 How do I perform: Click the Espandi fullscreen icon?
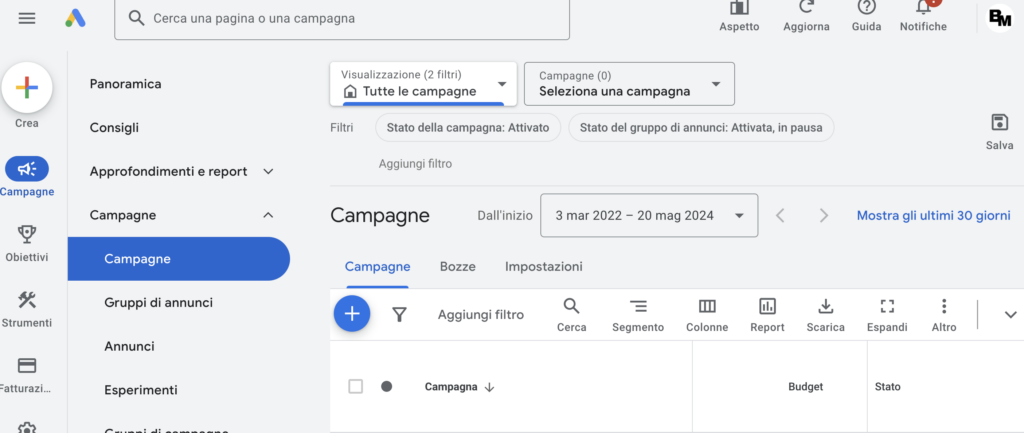tap(887, 307)
